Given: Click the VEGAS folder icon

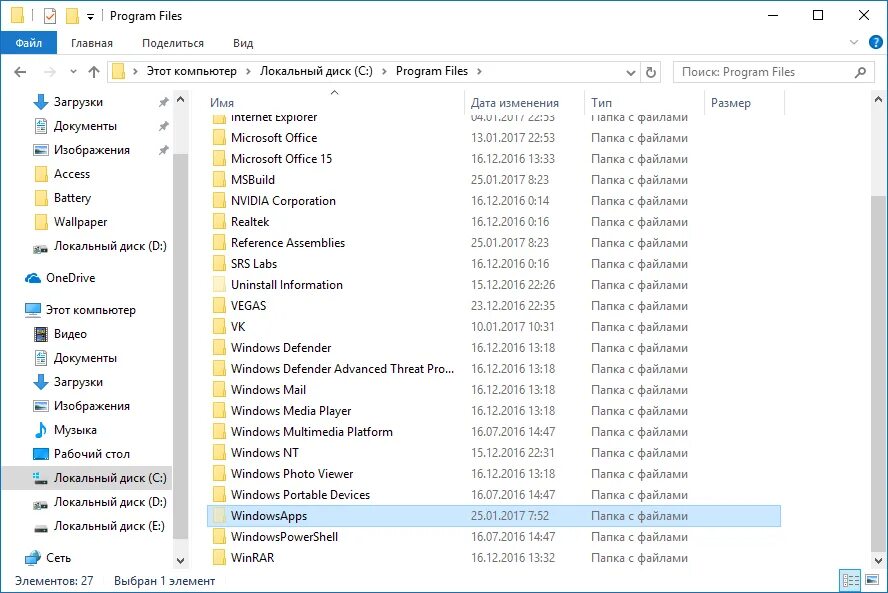Looking at the screenshot, I should click(x=219, y=305).
